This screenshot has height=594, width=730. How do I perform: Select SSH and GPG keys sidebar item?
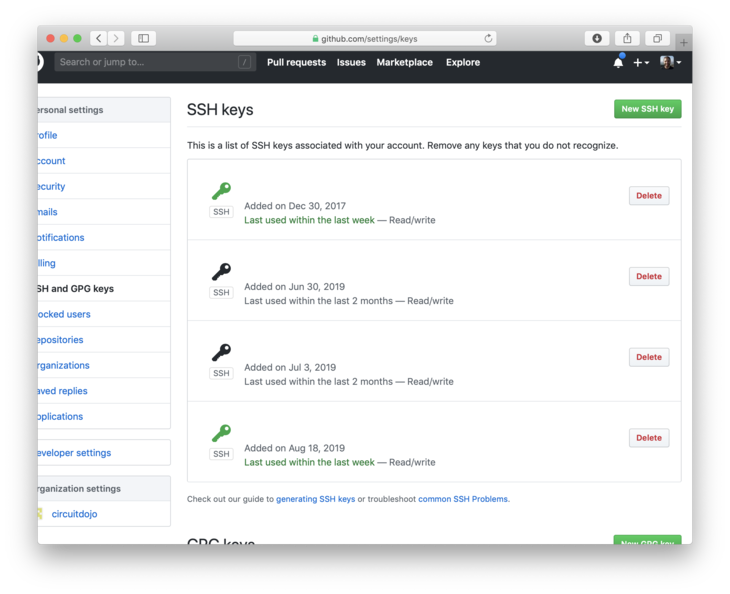coord(104,289)
